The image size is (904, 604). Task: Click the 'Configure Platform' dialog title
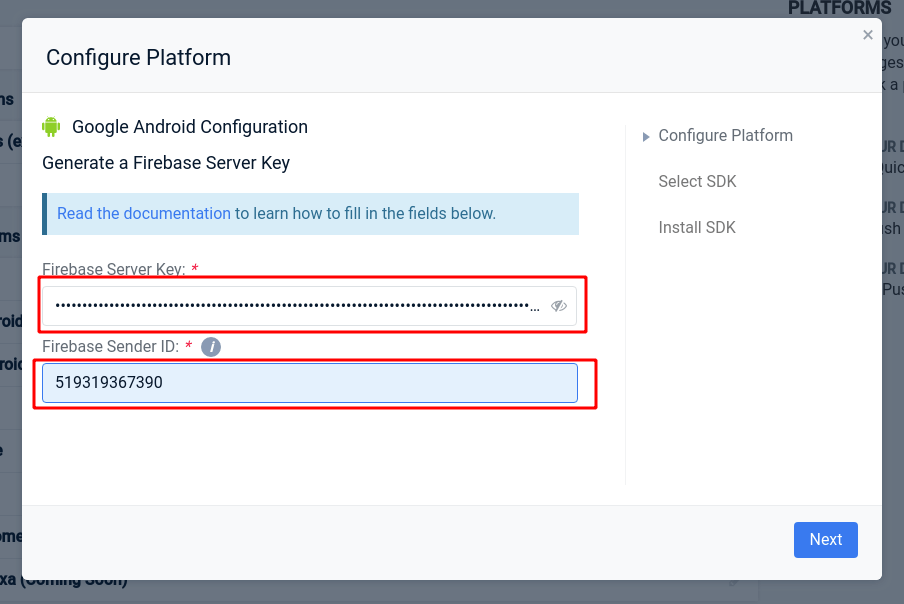[x=138, y=58]
